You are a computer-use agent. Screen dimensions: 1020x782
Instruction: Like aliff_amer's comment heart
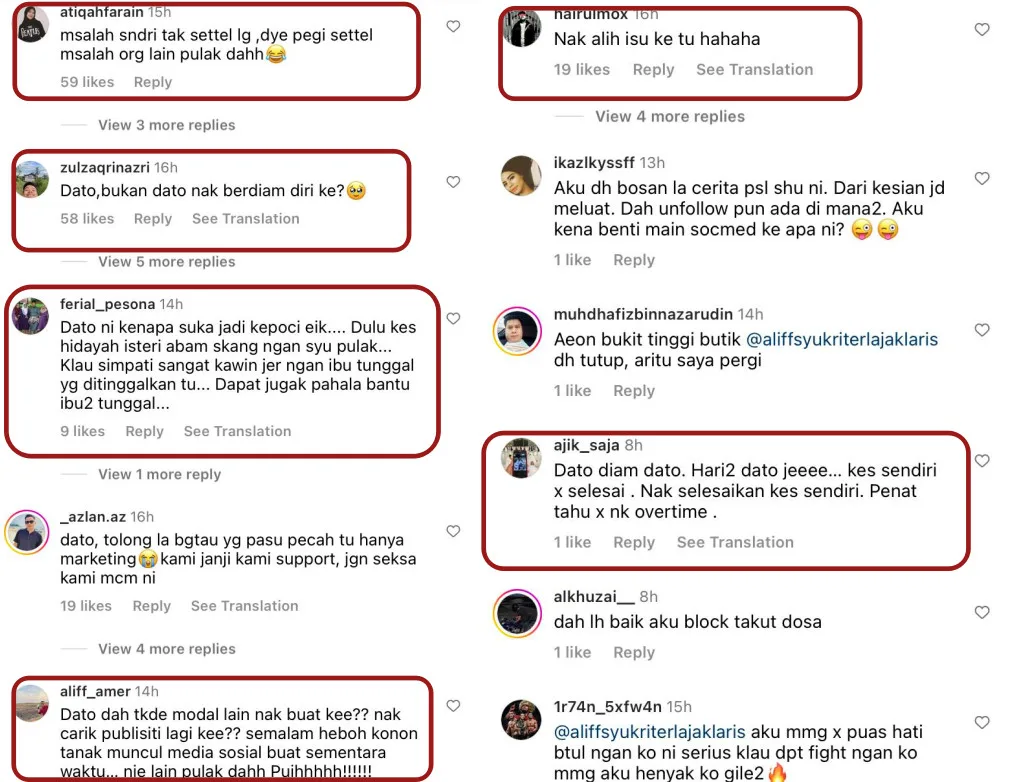point(453,706)
